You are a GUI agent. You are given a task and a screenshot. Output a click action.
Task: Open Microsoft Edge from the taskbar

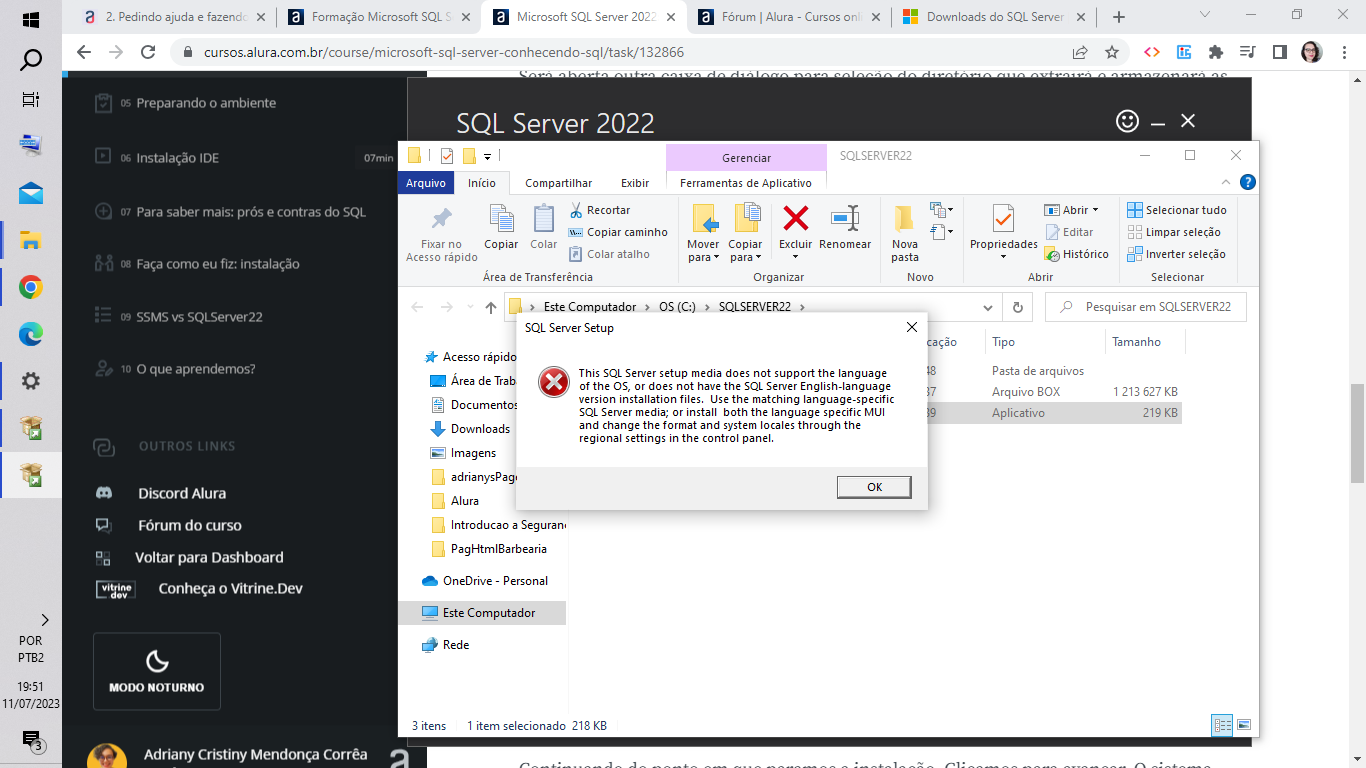[x=30, y=335]
